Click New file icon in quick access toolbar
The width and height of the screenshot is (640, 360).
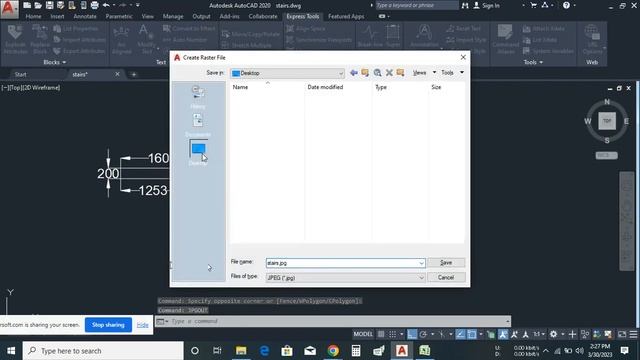[x=27, y=5]
